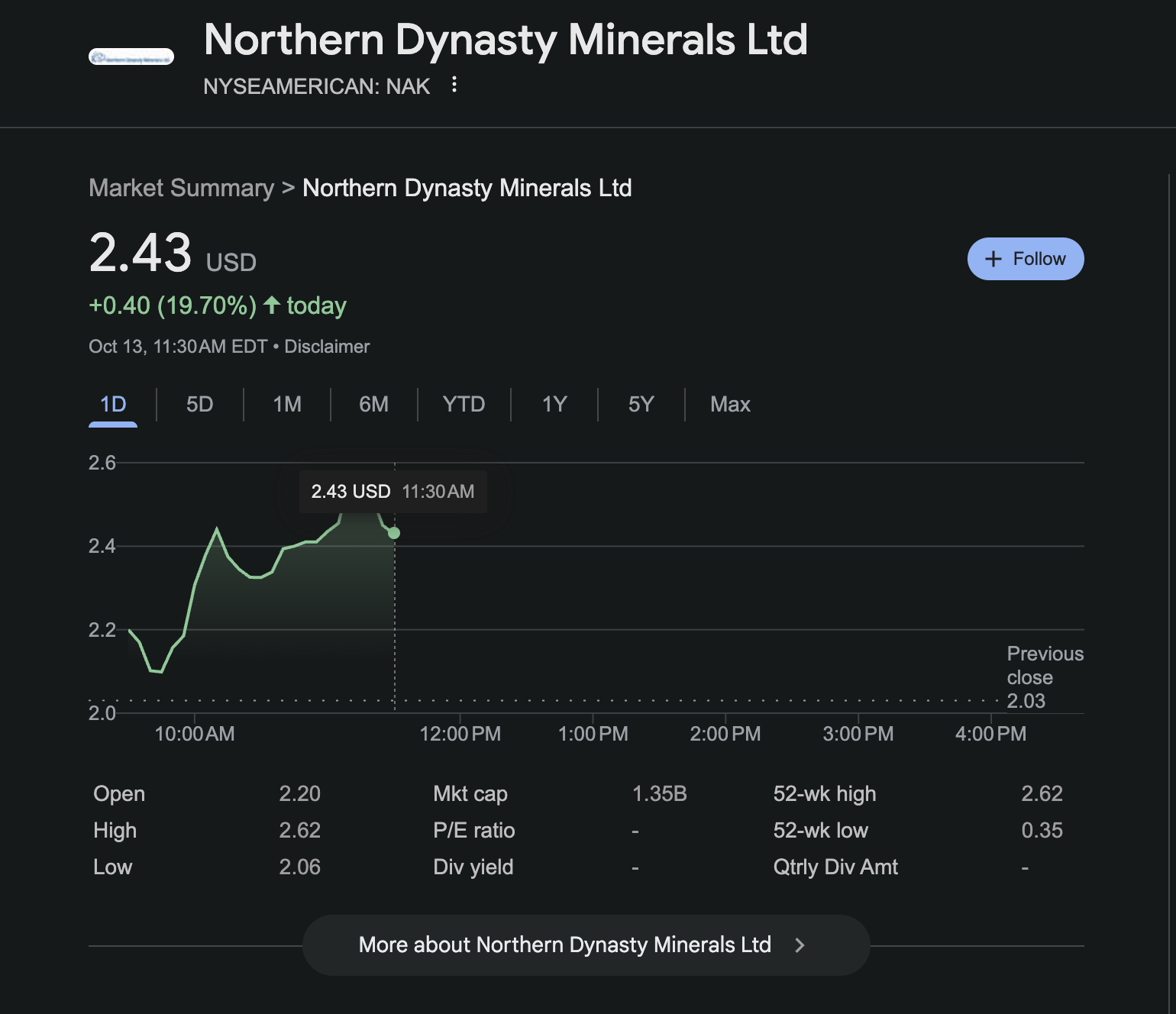Click the Previous close 2.03 label

click(1045, 677)
